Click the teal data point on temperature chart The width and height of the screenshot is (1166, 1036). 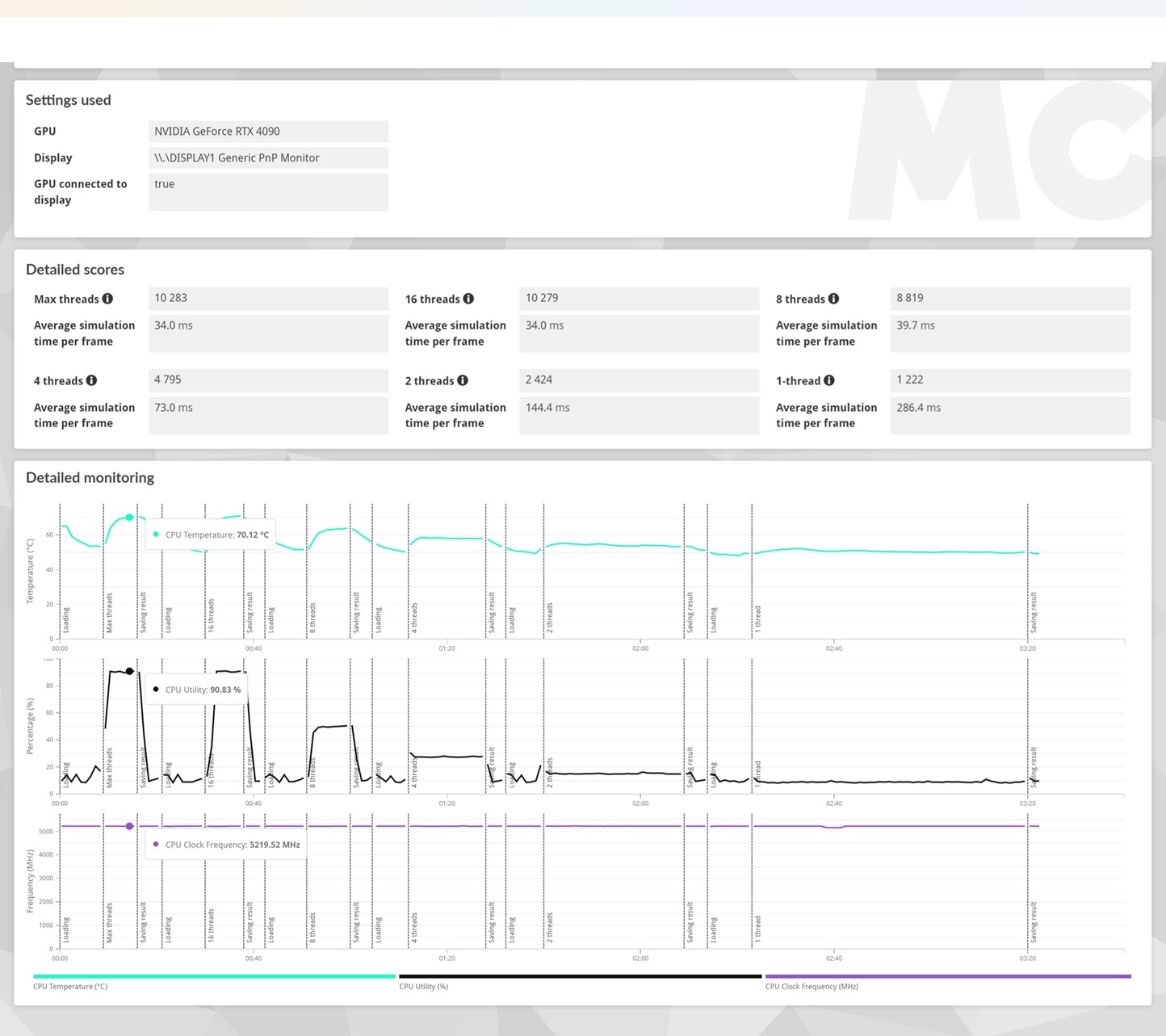tap(129, 518)
